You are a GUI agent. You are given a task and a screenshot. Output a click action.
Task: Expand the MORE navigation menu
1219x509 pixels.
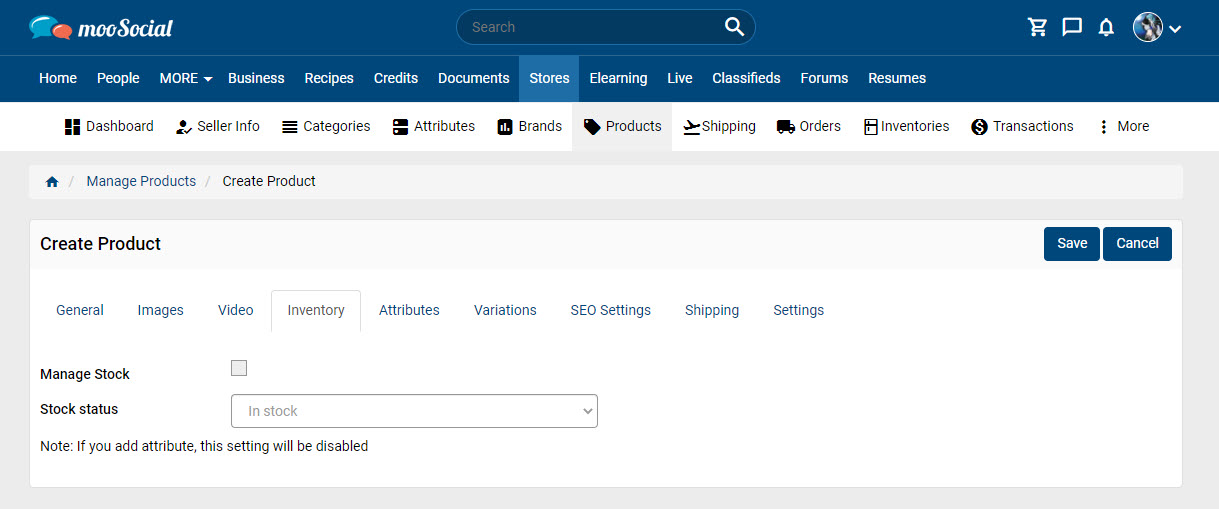[x=186, y=78]
